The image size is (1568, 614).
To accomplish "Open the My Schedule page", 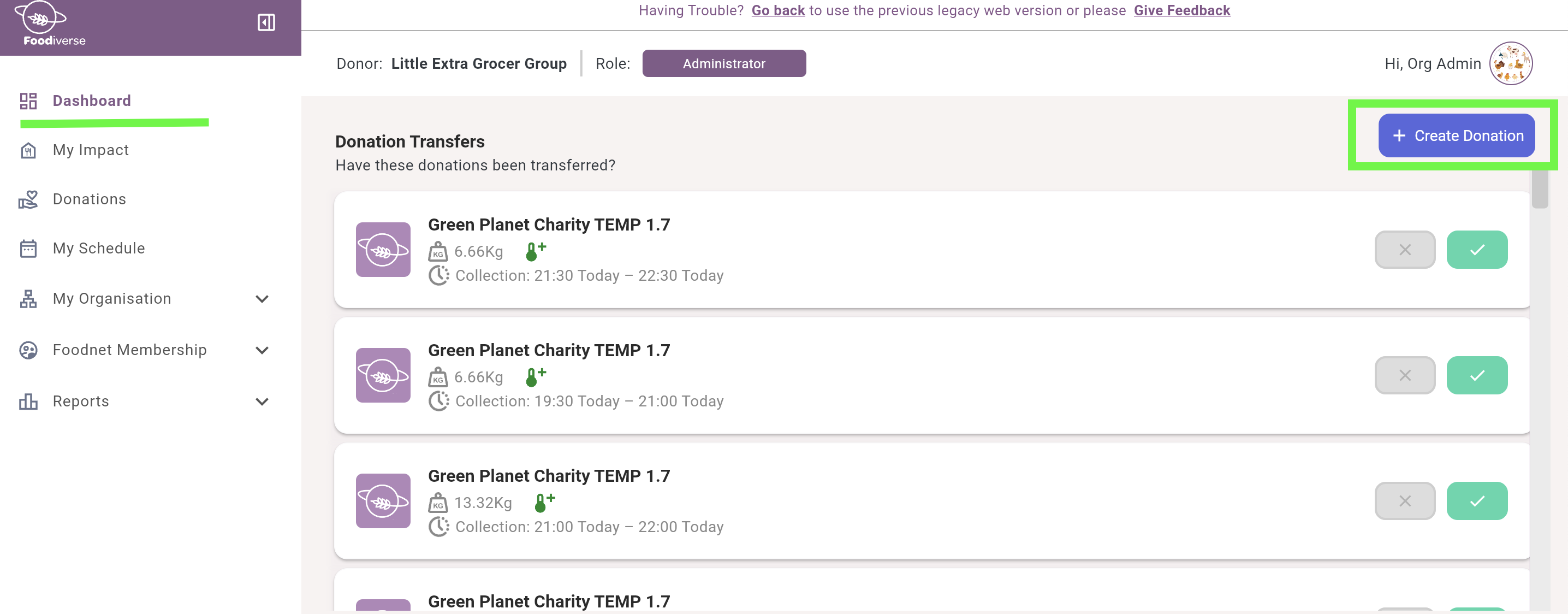I will pos(99,248).
